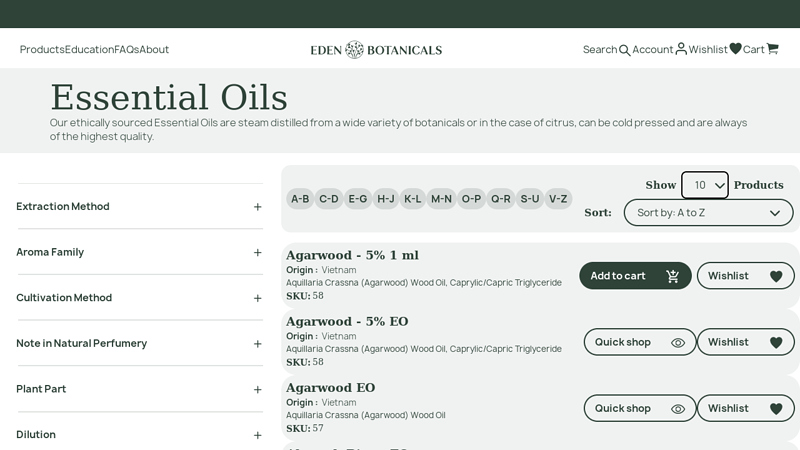This screenshot has height=450, width=800.
Task: Add Agarwood EO to Wishlist
Action: [745, 409]
